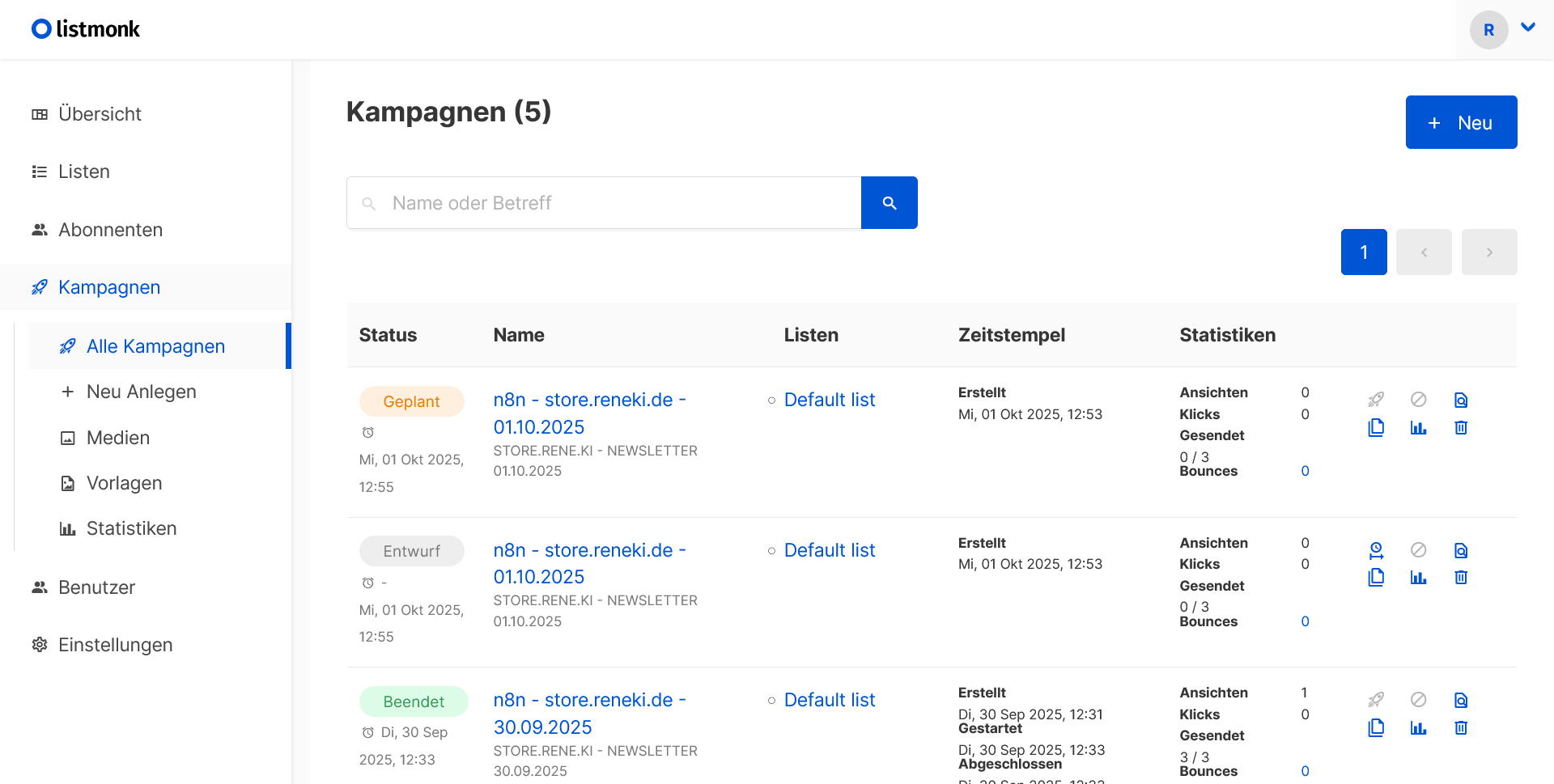Go to next page of campaigns
Screen dimensions: 1554x784
(x=1488, y=252)
